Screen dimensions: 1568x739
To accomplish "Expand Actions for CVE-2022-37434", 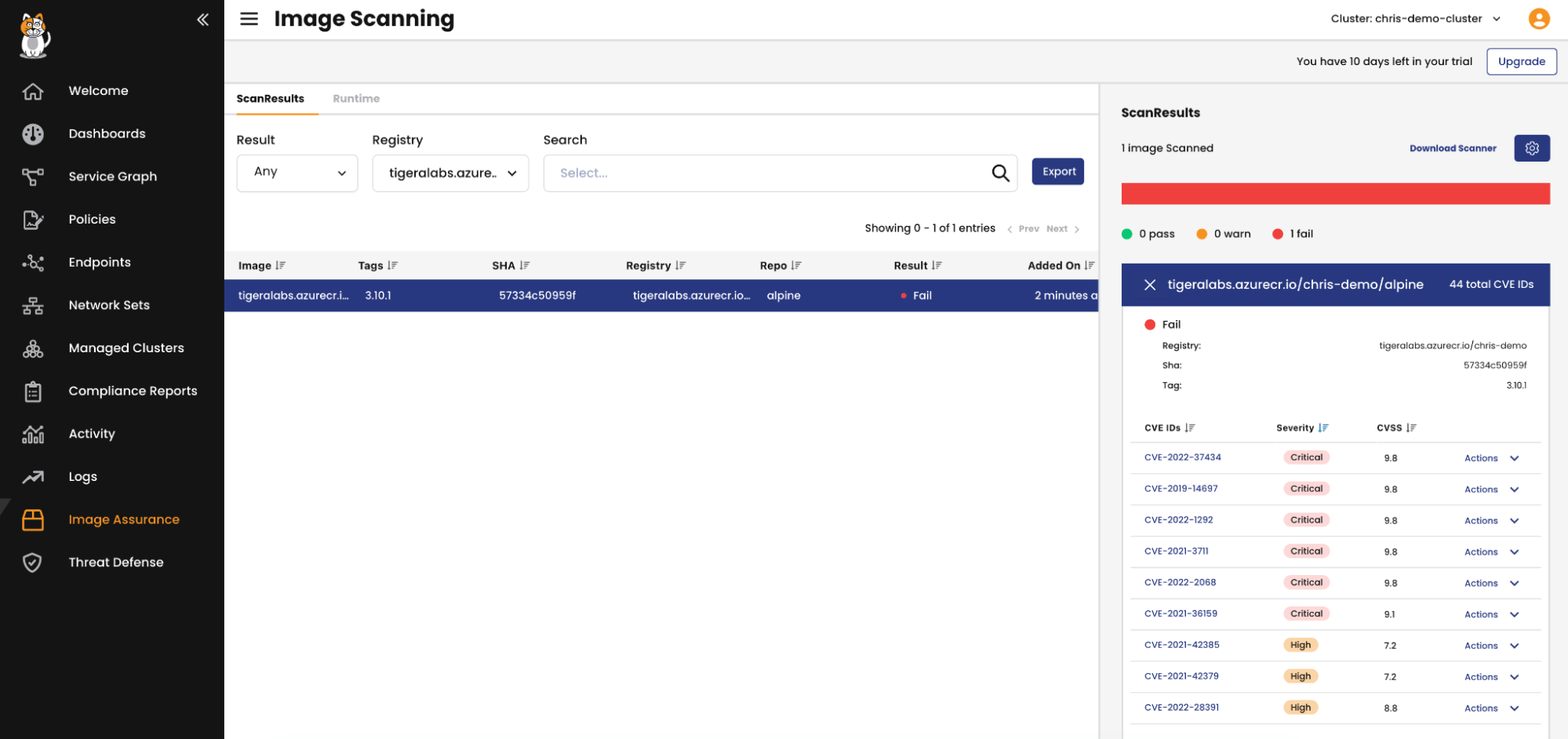I will point(1491,458).
